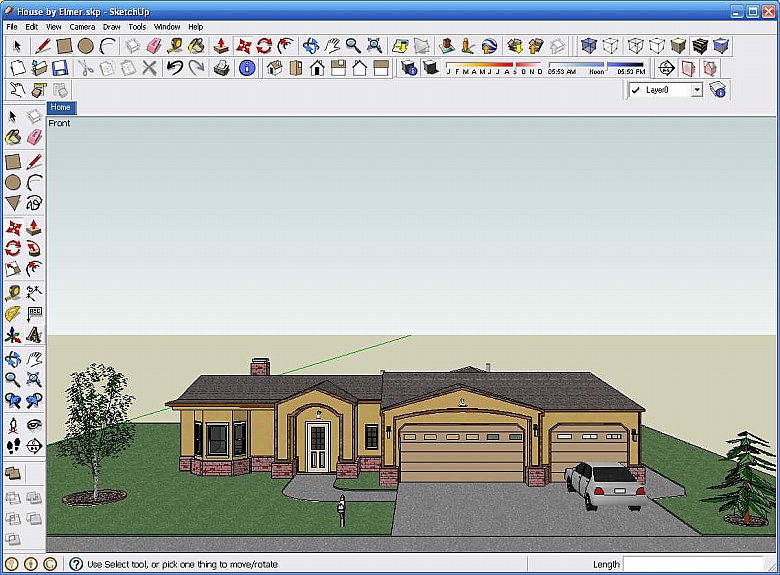Select the Polygon tool

pos(13,203)
